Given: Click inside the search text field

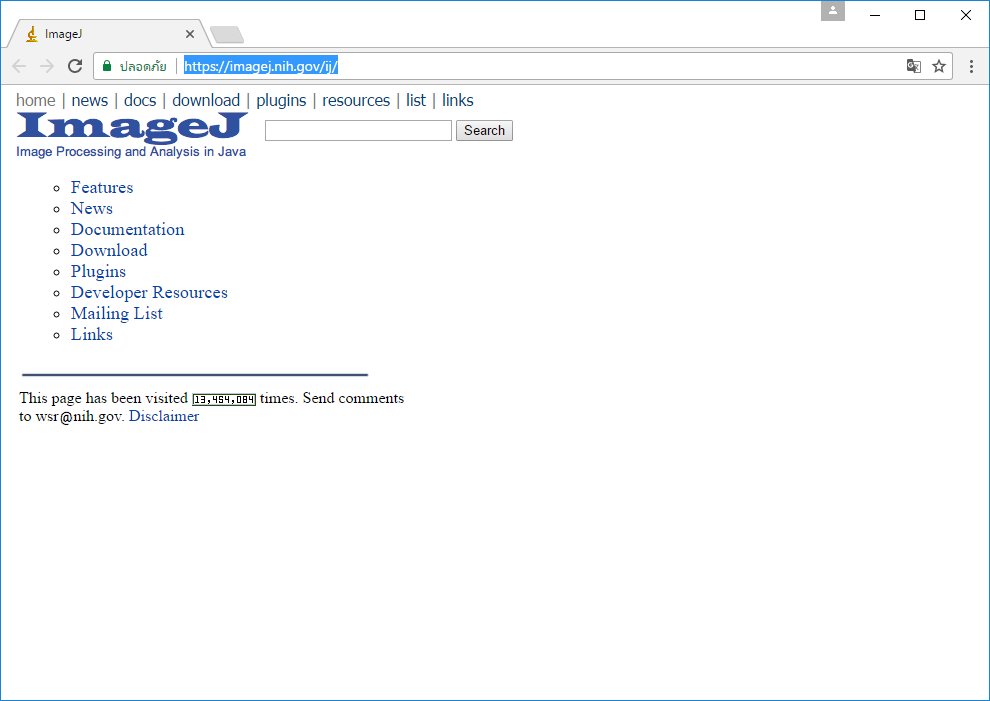Looking at the screenshot, I should point(357,130).
